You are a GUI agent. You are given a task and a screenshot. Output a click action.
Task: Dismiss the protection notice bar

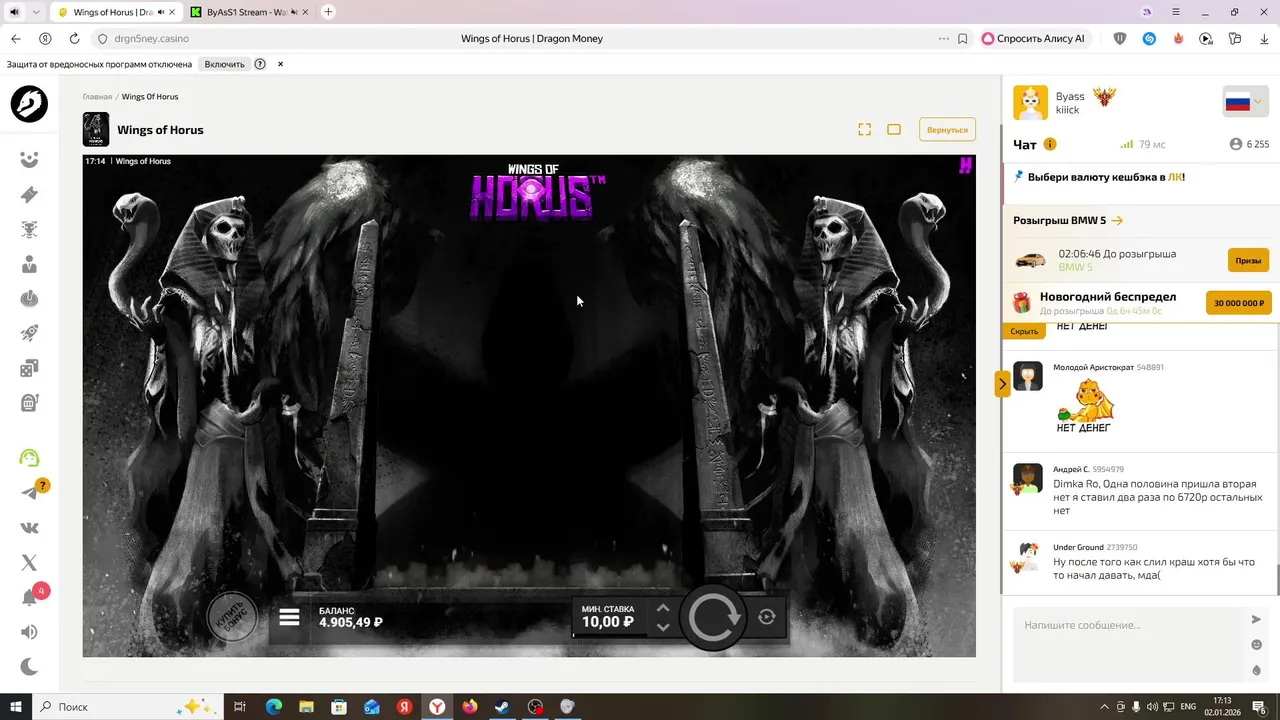click(x=280, y=64)
